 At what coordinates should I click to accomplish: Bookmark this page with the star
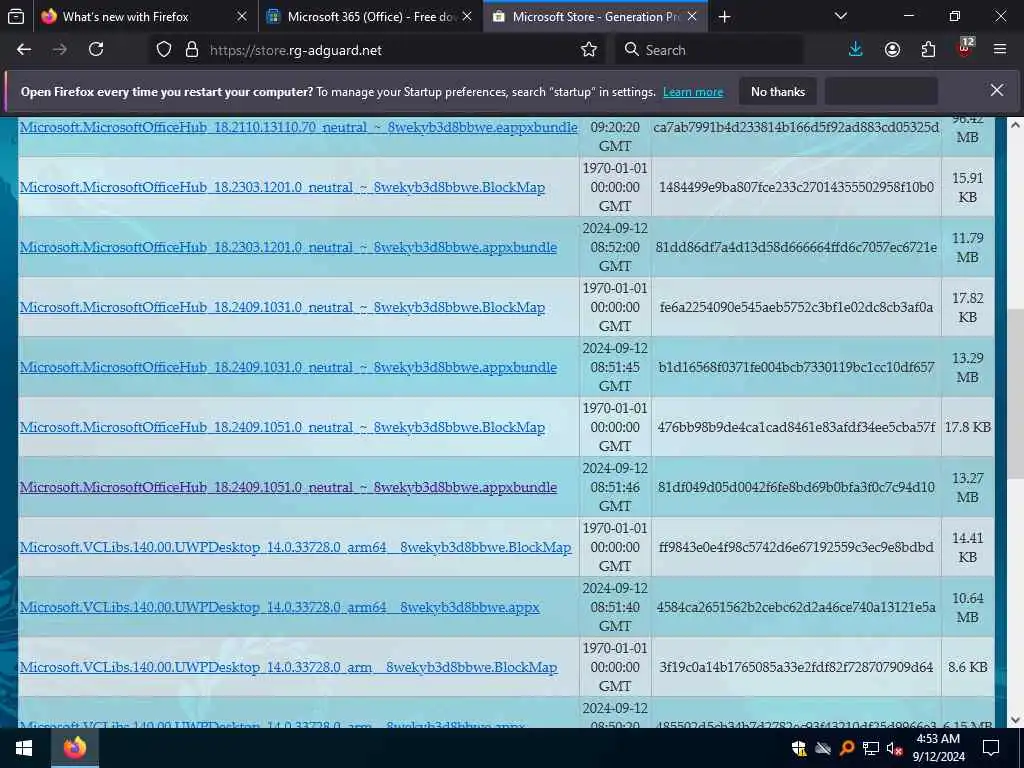point(588,50)
